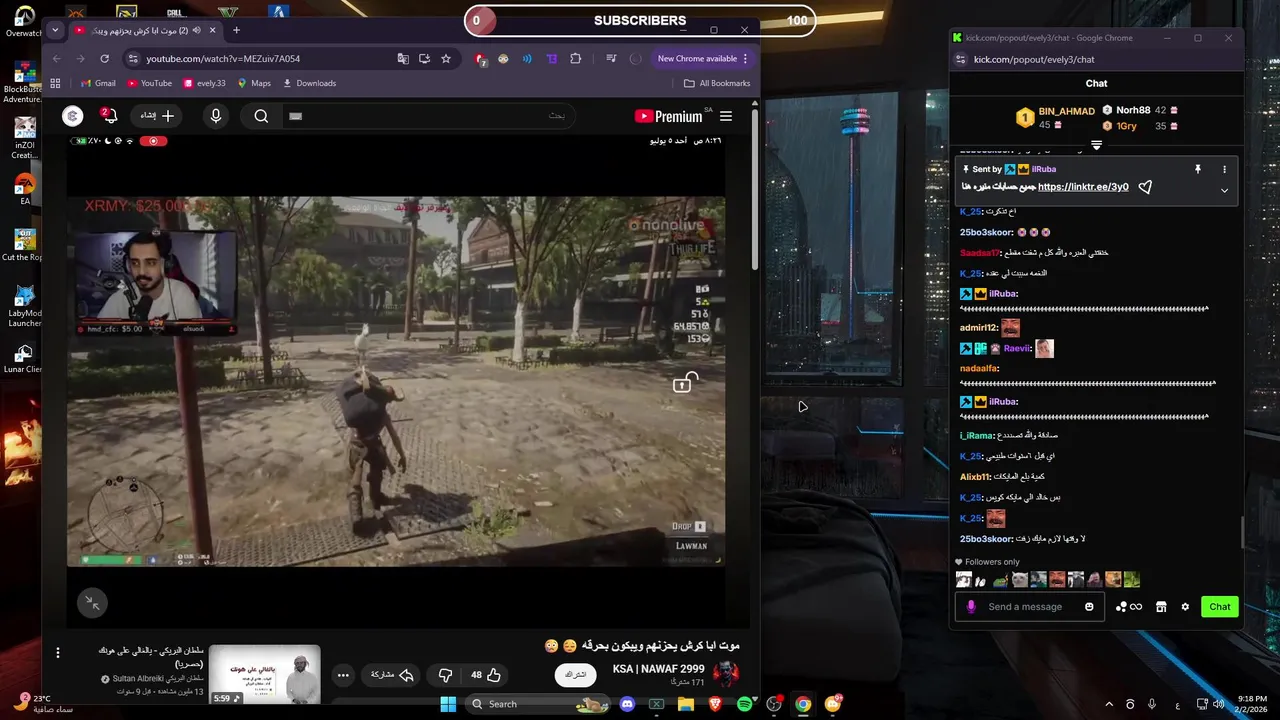The width and height of the screenshot is (1280, 720).
Task: Click the green Chat send button
Action: (1220, 607)
